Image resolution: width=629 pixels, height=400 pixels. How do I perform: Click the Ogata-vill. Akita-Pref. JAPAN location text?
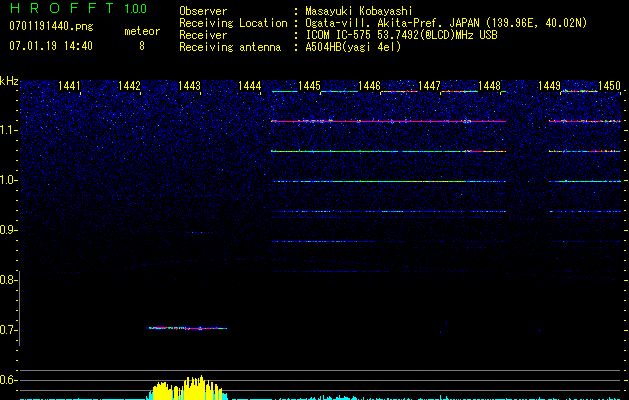(x=446, y=23)
